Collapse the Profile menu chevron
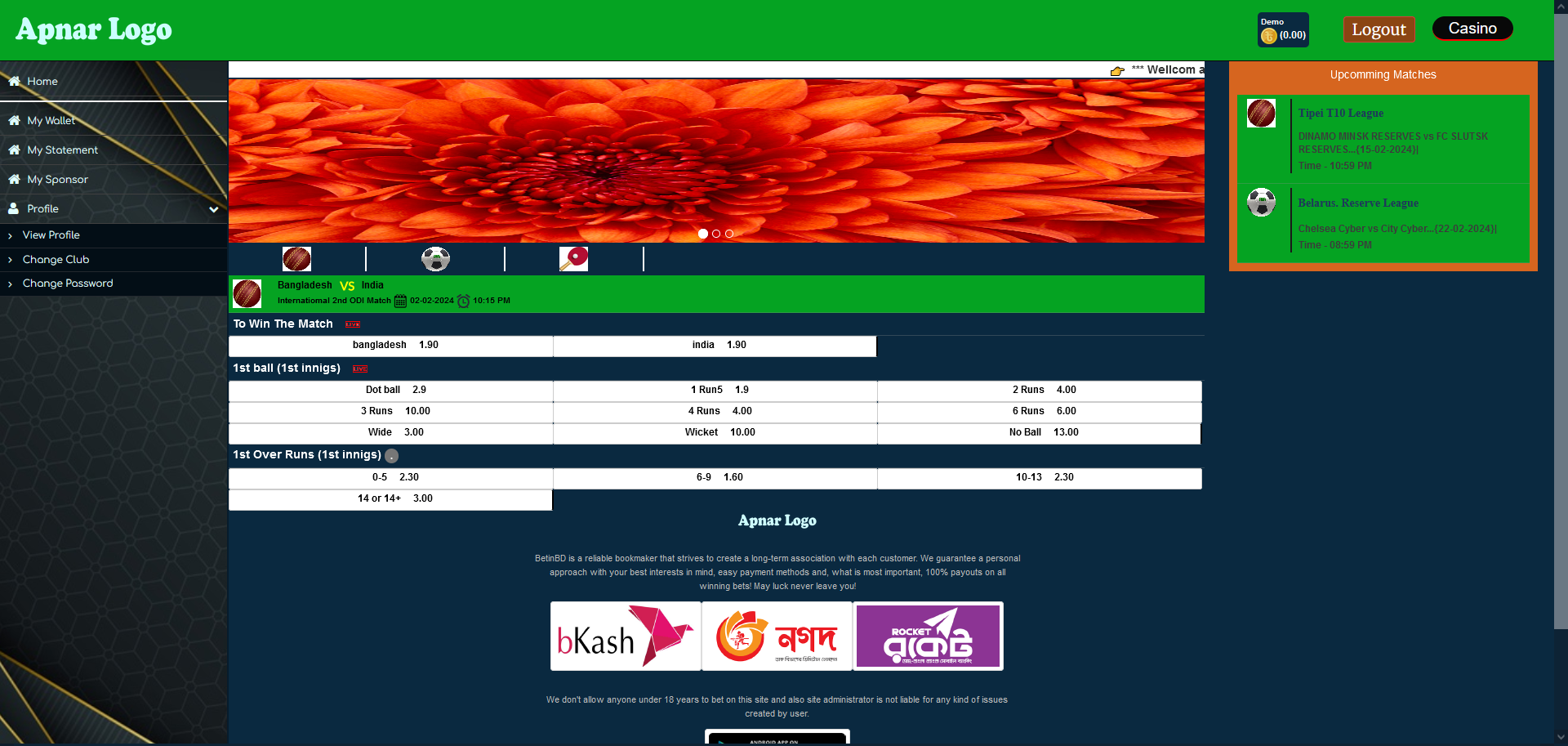The width and height of the screenshot is (1568, 746). click(x=214, y=209)
